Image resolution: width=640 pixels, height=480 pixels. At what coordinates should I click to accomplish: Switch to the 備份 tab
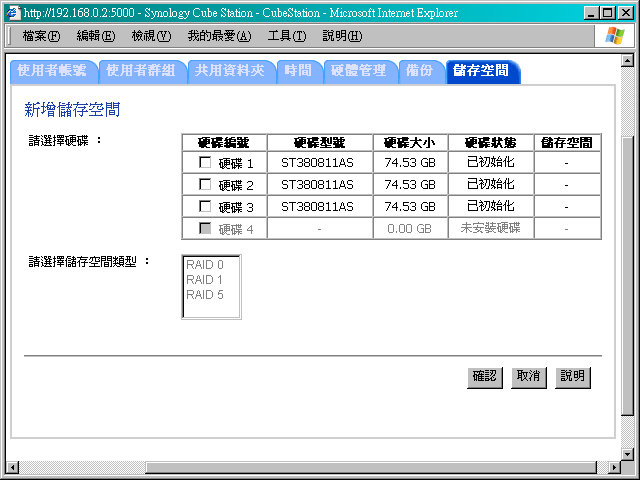click(x=420, y=71)
